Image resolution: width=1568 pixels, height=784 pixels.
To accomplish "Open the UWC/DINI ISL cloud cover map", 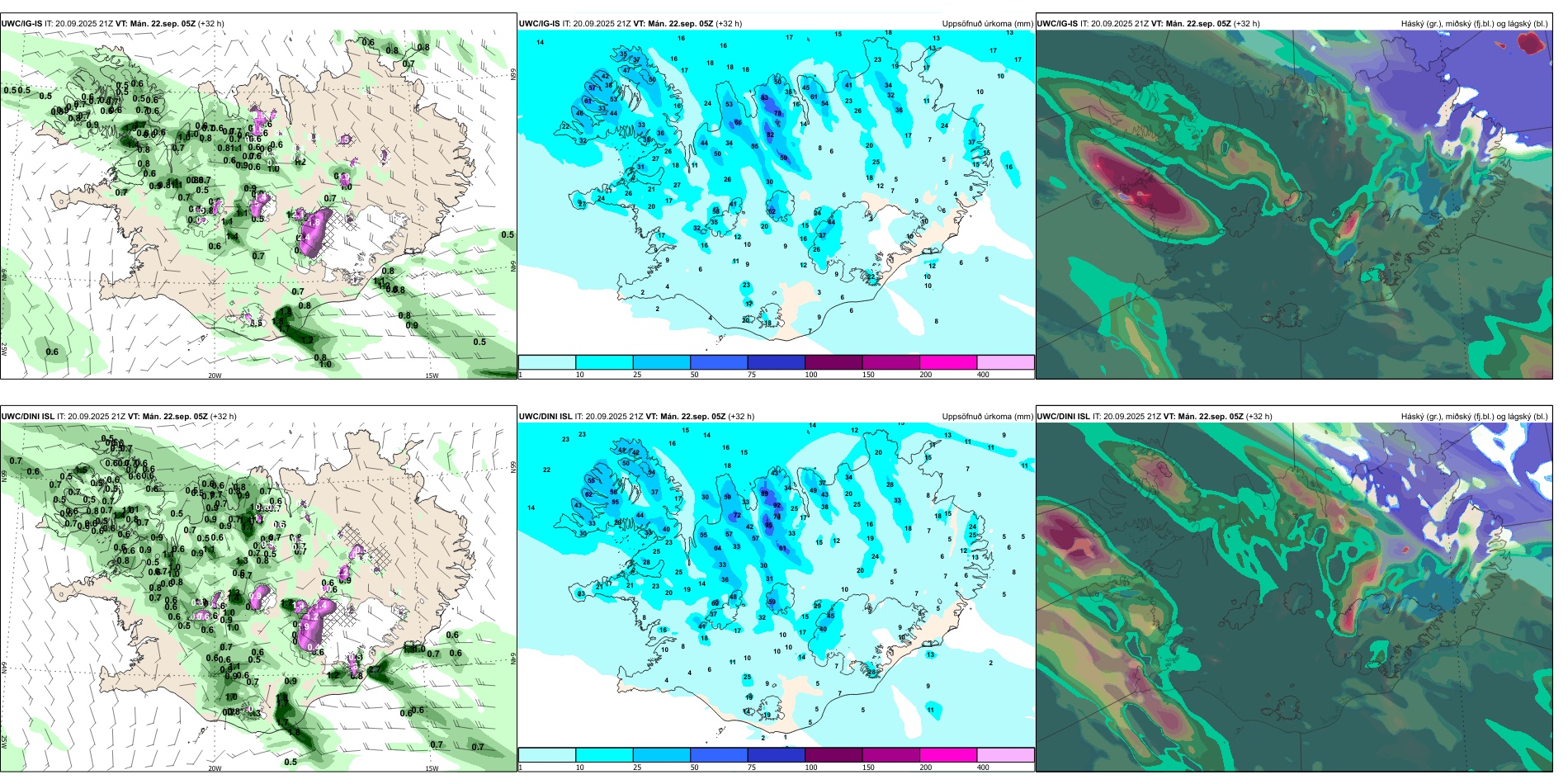I will click(1294, 597).
